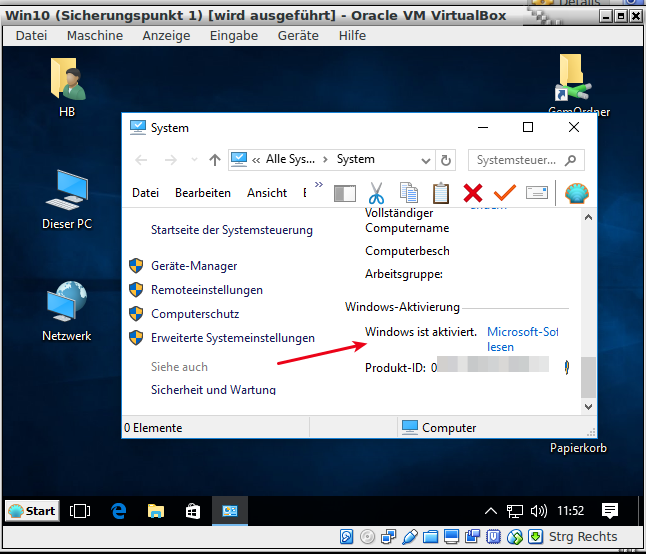Click the double chevron before Alle Sys
This screenshot has width=646, height=554.
(256, 160)
